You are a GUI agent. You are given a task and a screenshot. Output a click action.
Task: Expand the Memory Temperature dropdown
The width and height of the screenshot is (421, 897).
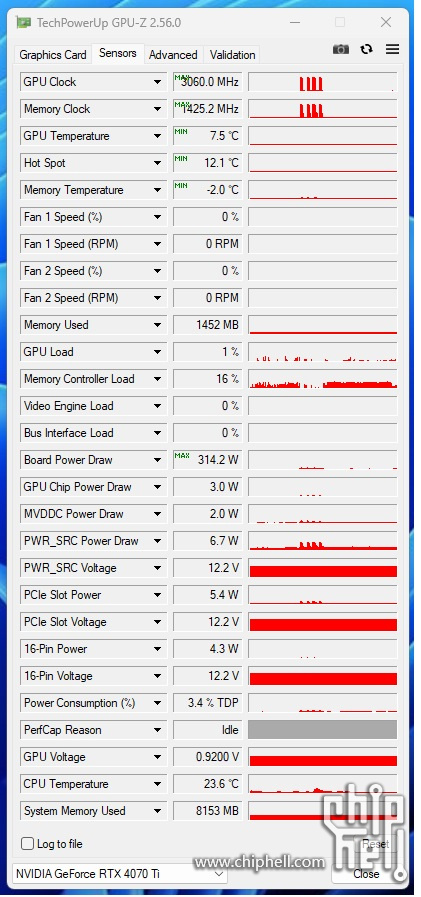pos(157,190)
